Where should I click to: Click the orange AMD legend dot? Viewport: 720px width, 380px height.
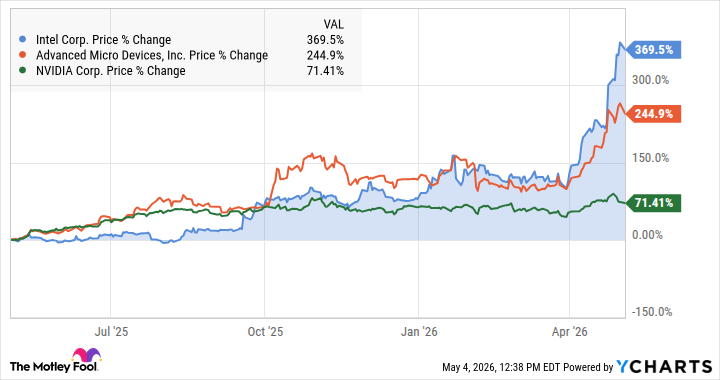click(x=23, y=55)
